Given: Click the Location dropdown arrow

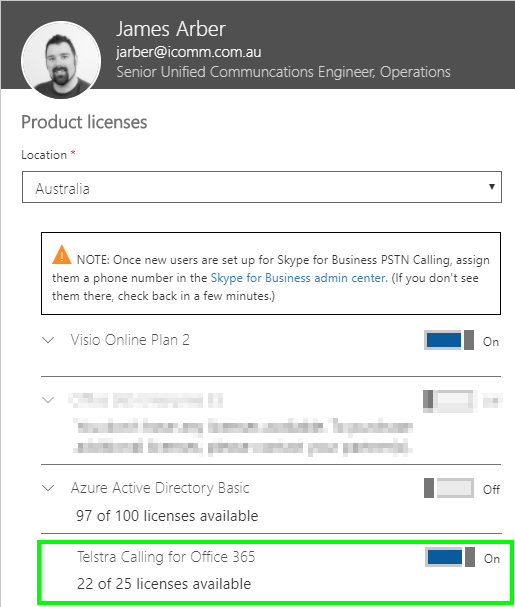Looking at the screenshot, I should click(x=492, y=187).
